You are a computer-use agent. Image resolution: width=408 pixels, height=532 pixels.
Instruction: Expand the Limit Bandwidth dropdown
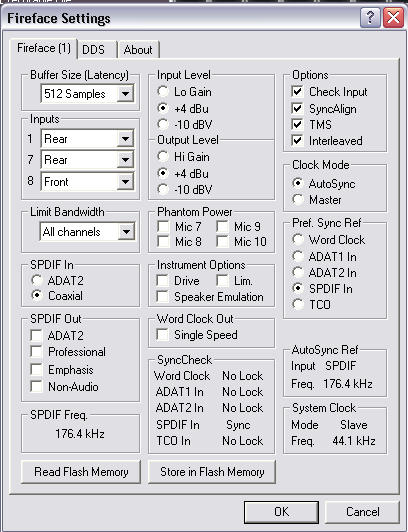(x=88, y=232)
